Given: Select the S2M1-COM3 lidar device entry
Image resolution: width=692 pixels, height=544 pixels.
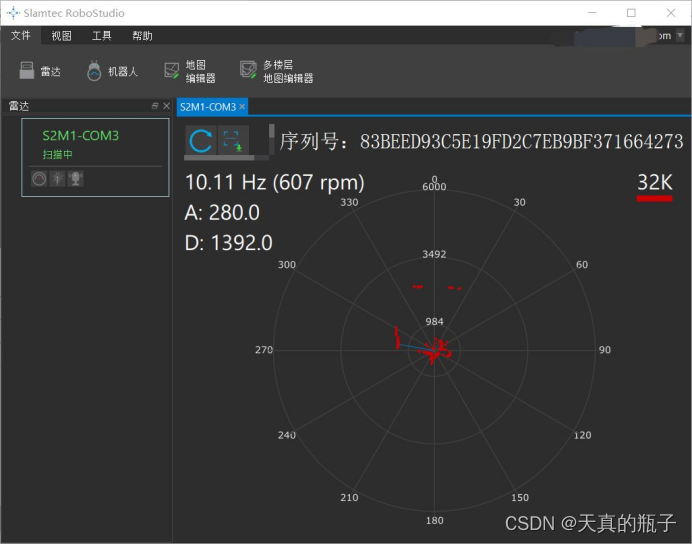Looking at the screenshot, I should pos(95,157).
